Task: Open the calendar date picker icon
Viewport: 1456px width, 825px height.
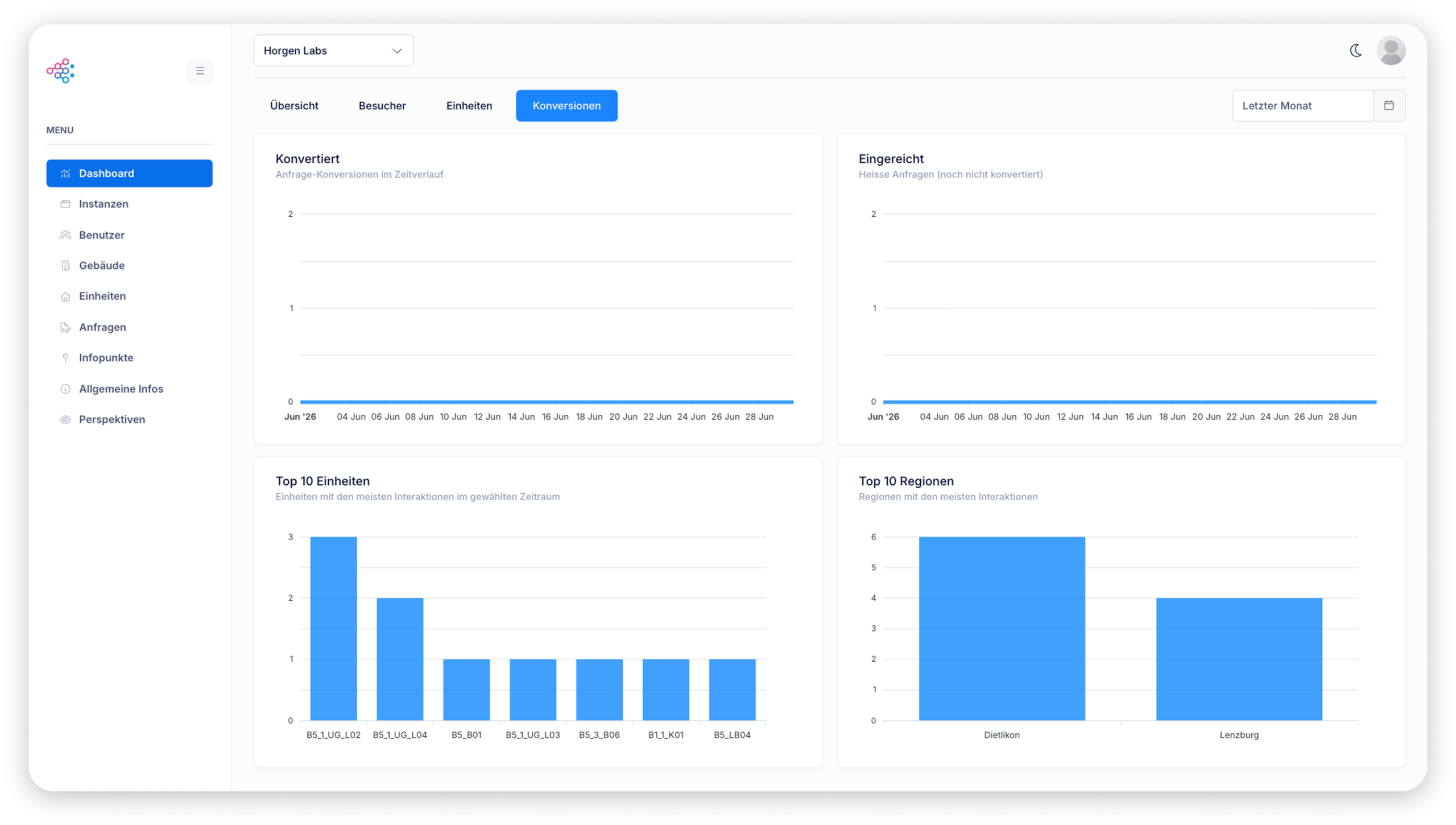Action: tap(1389, 105)
